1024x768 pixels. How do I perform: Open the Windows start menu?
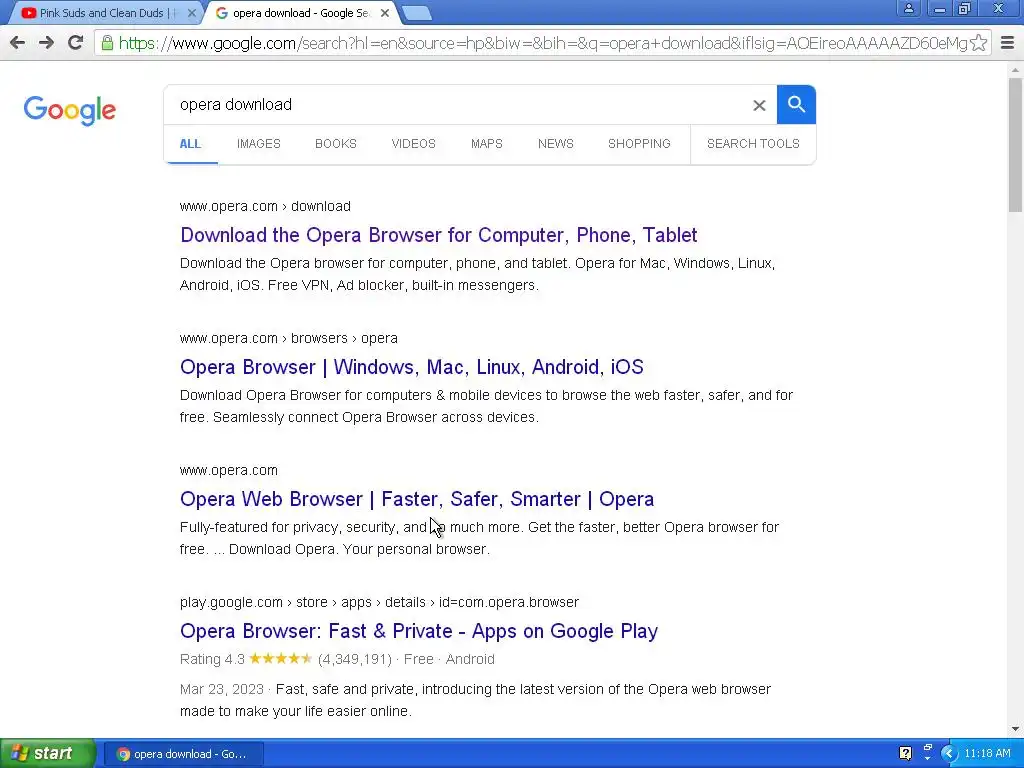(48, 754)
